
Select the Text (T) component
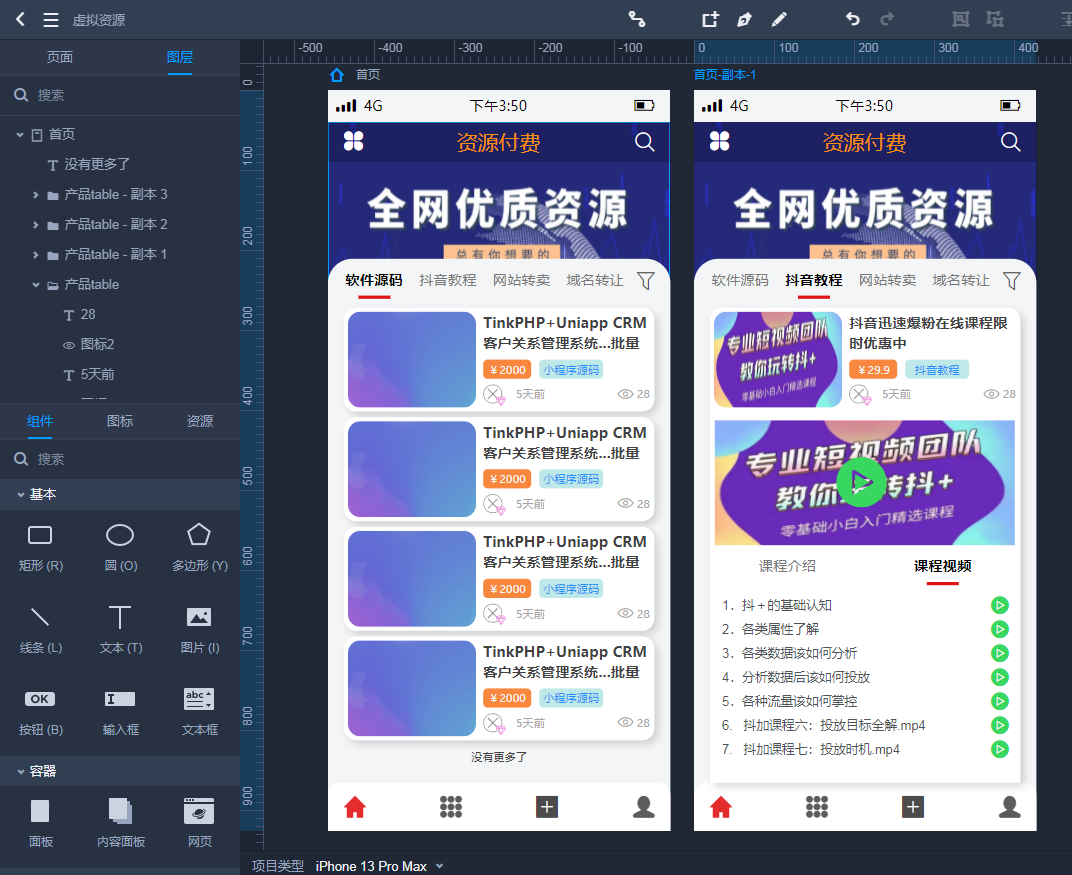coord(120,630)
